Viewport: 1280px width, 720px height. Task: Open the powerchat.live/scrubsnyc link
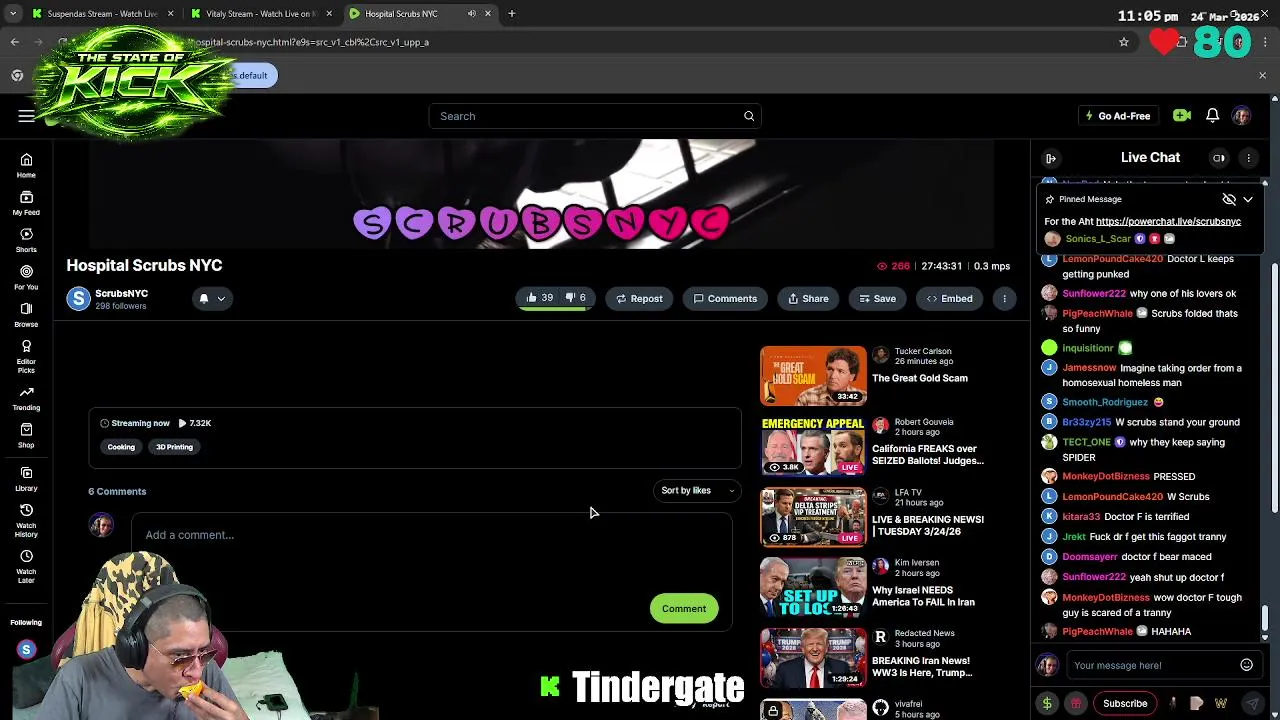[x=1168, y=221]
